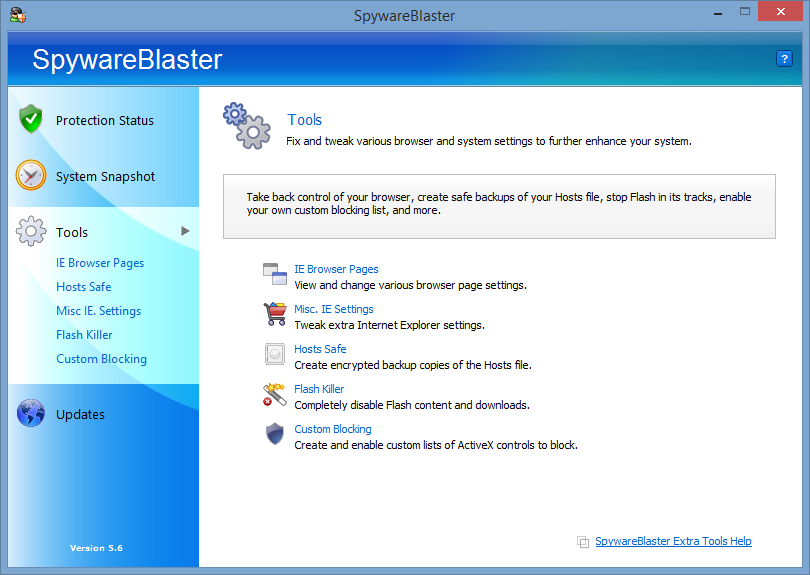Click the gear icon beside Tools in sidebar
This screenshot has width=810, height=575.
[x=31, y=231]
